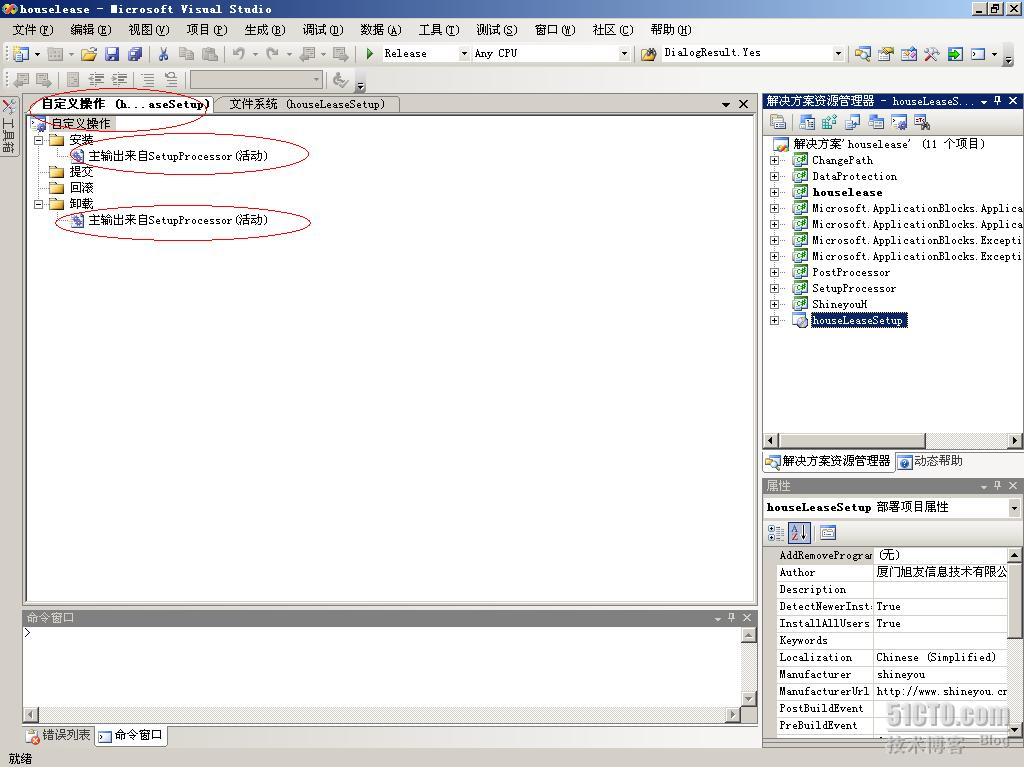This screenshot has height=768, width=1024.
Task: Open Toolbox from toolbar wrench icon
Action: point(931,54)
